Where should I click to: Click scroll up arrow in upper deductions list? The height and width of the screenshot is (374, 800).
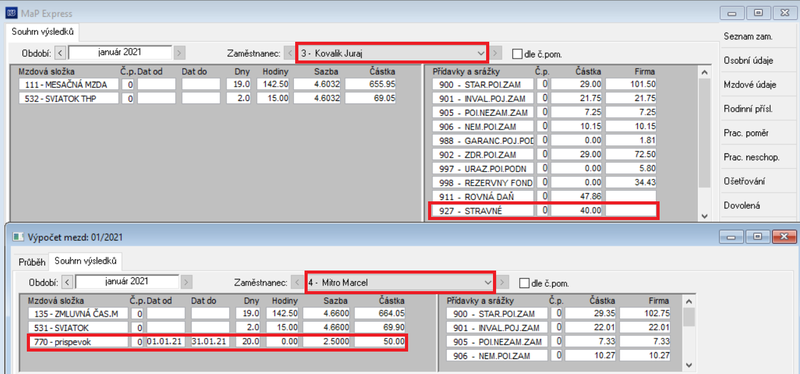[705, 72]
